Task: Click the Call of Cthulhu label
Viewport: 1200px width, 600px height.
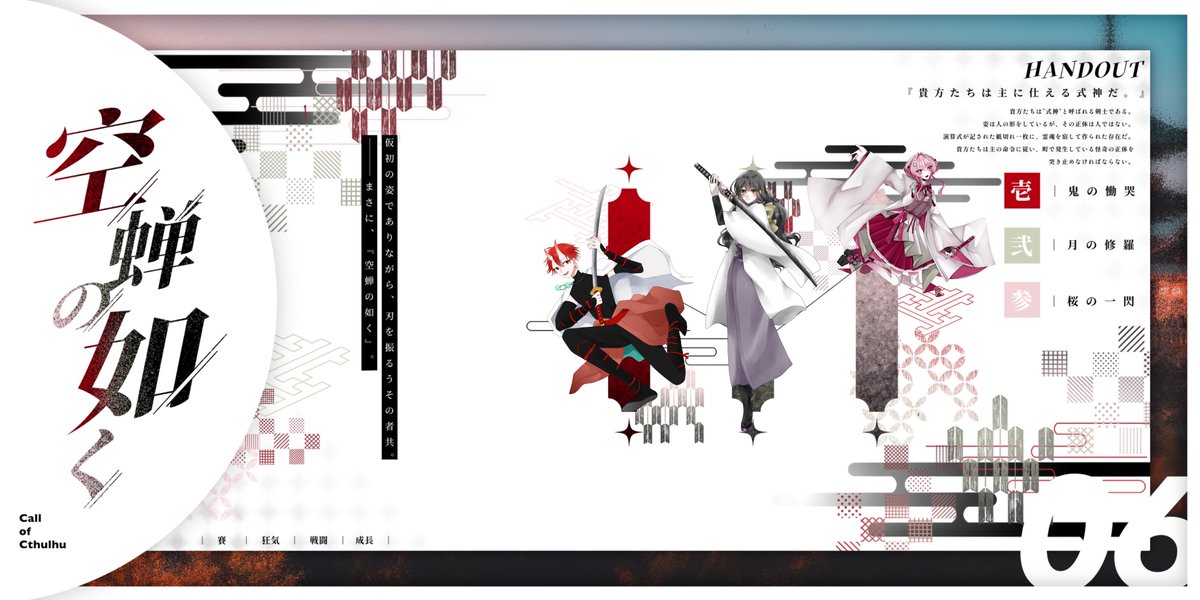Action: [x=42, y=532]
